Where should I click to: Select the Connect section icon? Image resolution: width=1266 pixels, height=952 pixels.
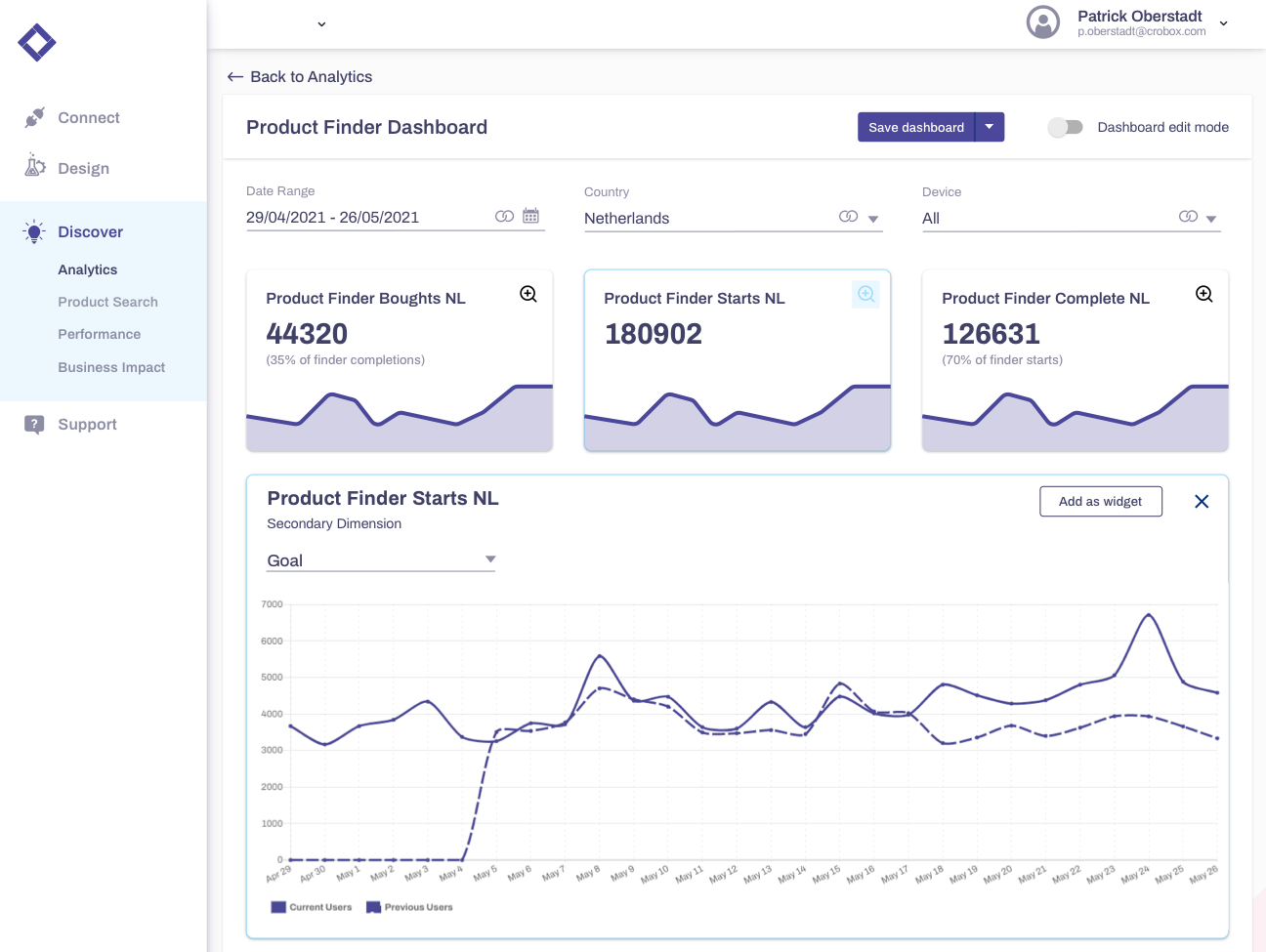(x=34, y=116)
